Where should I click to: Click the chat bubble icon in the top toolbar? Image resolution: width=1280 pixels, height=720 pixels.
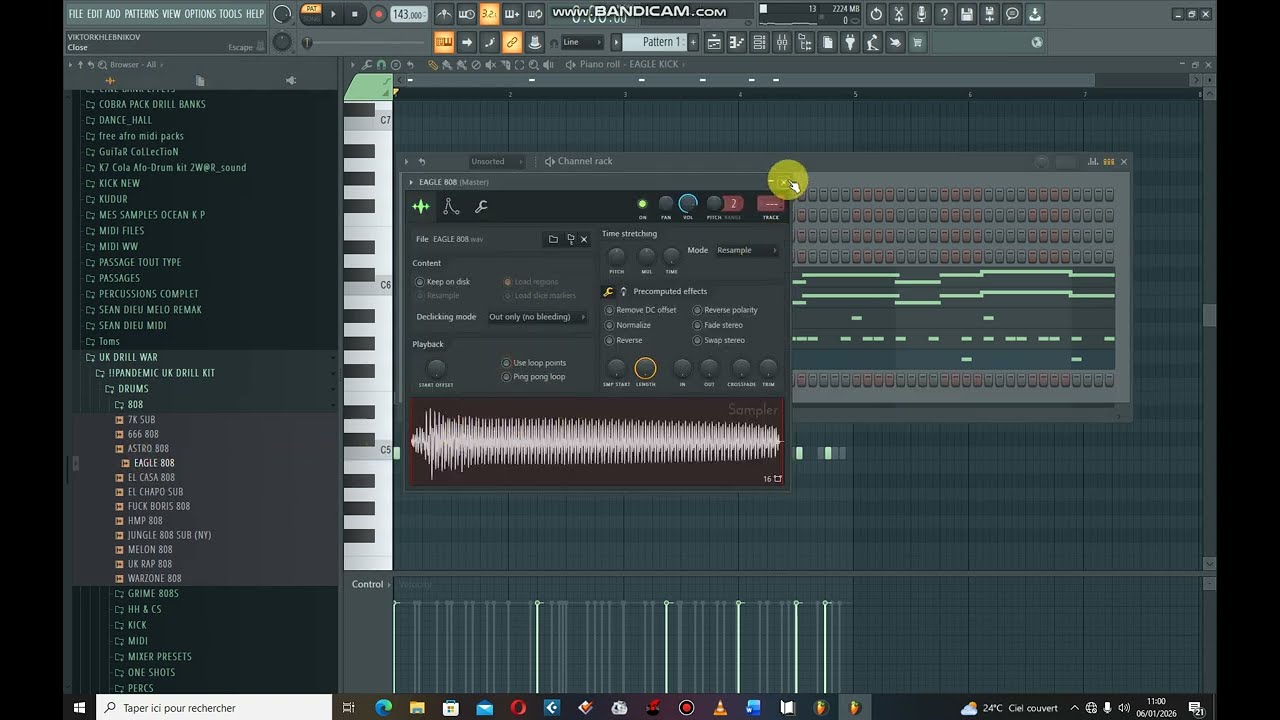[1012, 14]
